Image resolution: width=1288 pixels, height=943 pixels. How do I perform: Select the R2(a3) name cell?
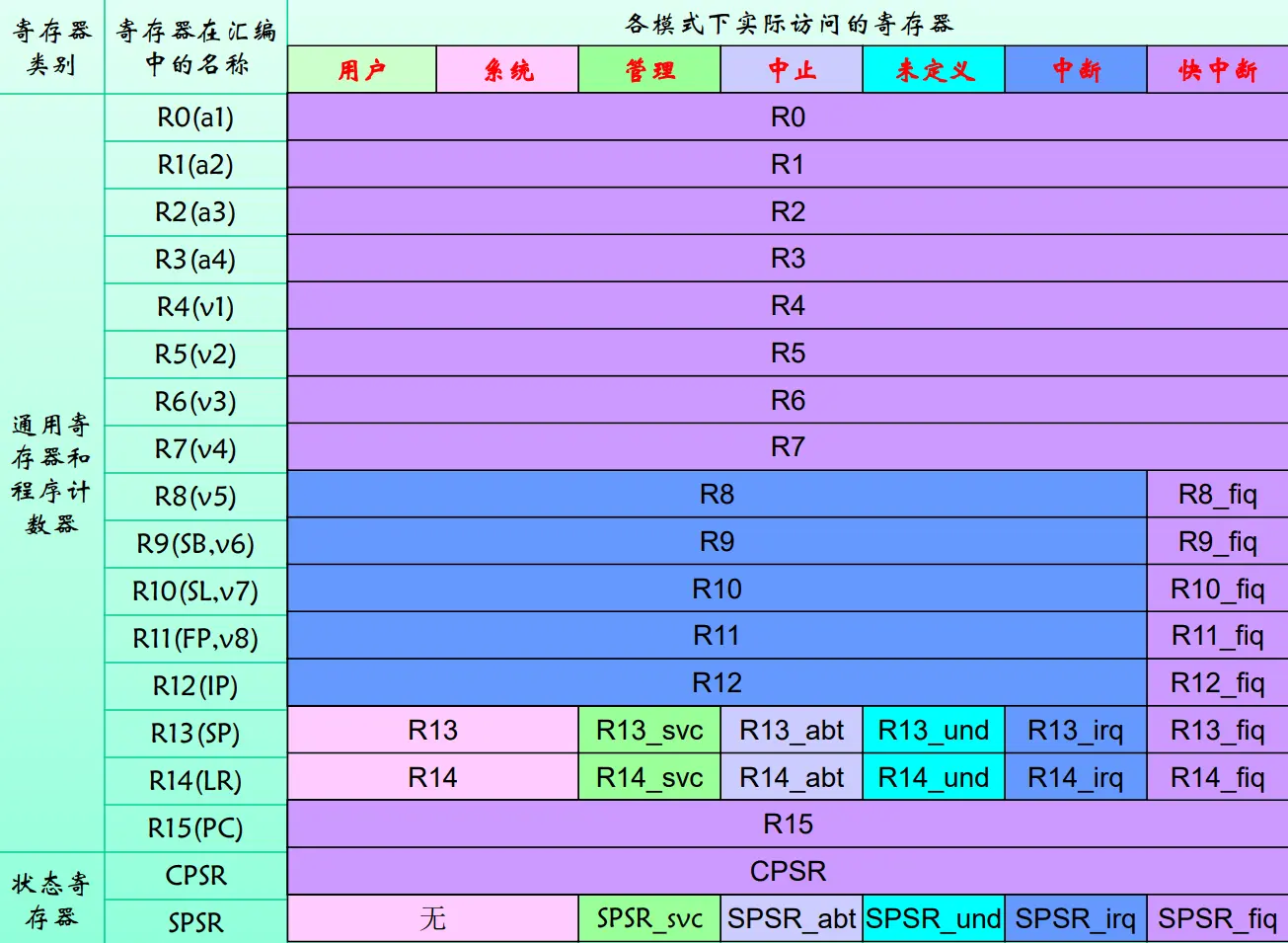(x=195, y=212)
